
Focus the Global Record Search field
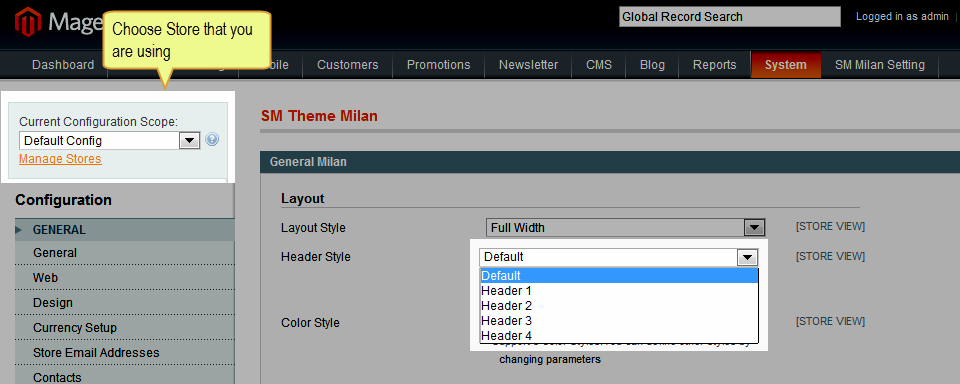pos(730,17)
